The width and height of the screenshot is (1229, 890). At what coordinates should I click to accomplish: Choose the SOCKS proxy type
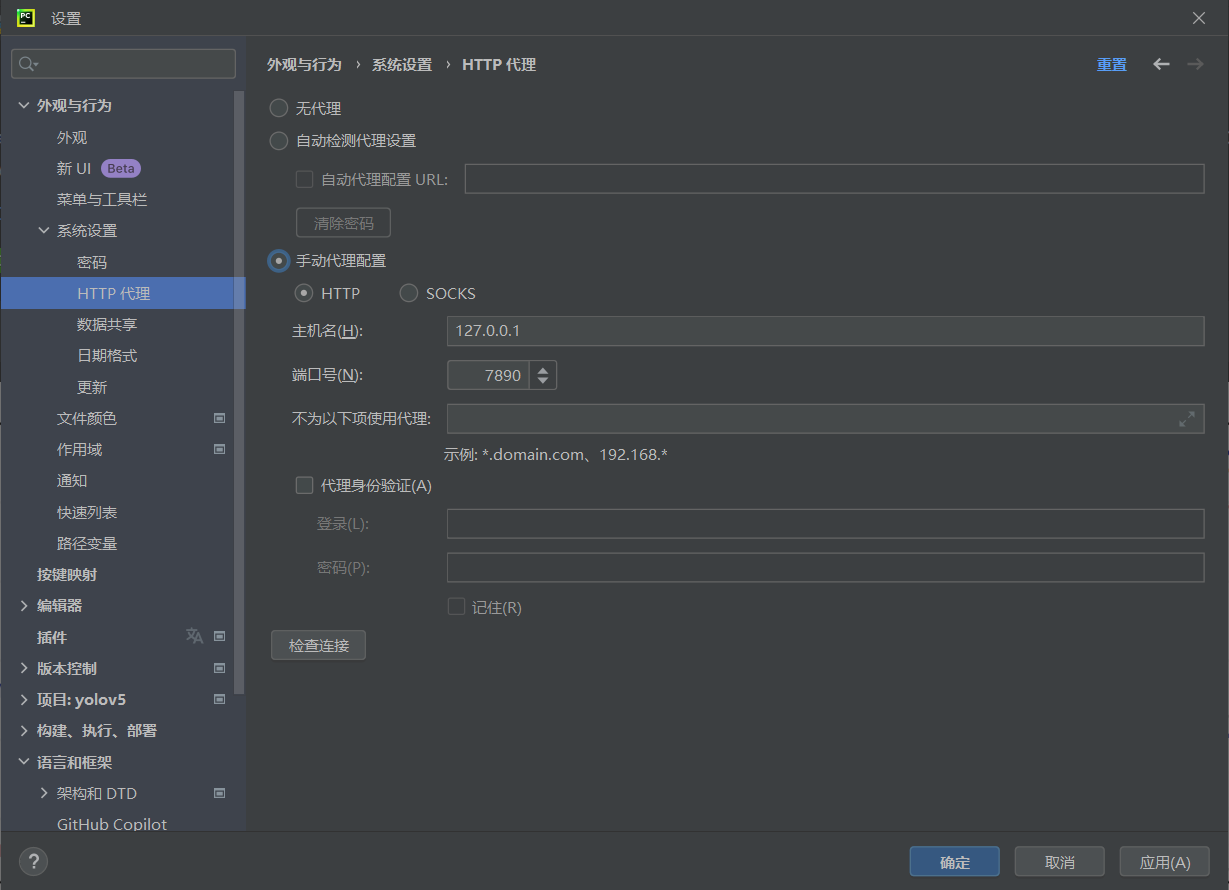(x=409, y=293)
